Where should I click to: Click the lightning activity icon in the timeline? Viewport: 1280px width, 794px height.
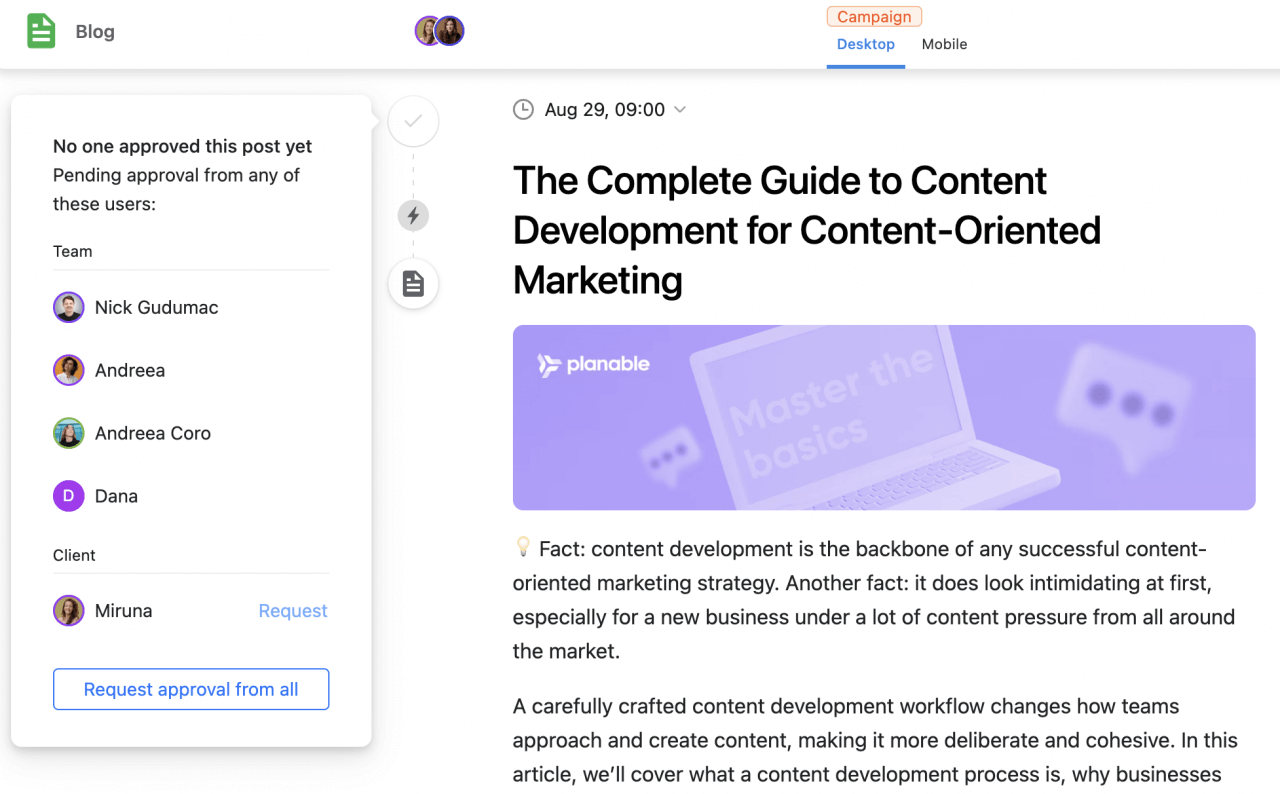tap(413, 215)
